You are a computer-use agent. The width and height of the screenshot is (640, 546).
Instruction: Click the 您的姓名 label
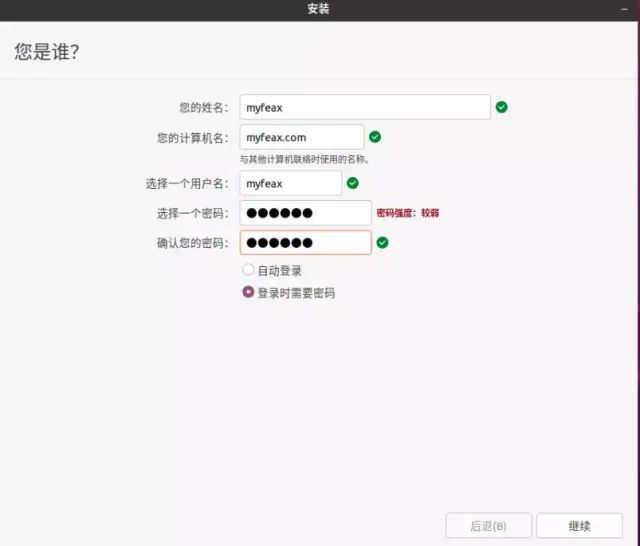pos(203,107)
